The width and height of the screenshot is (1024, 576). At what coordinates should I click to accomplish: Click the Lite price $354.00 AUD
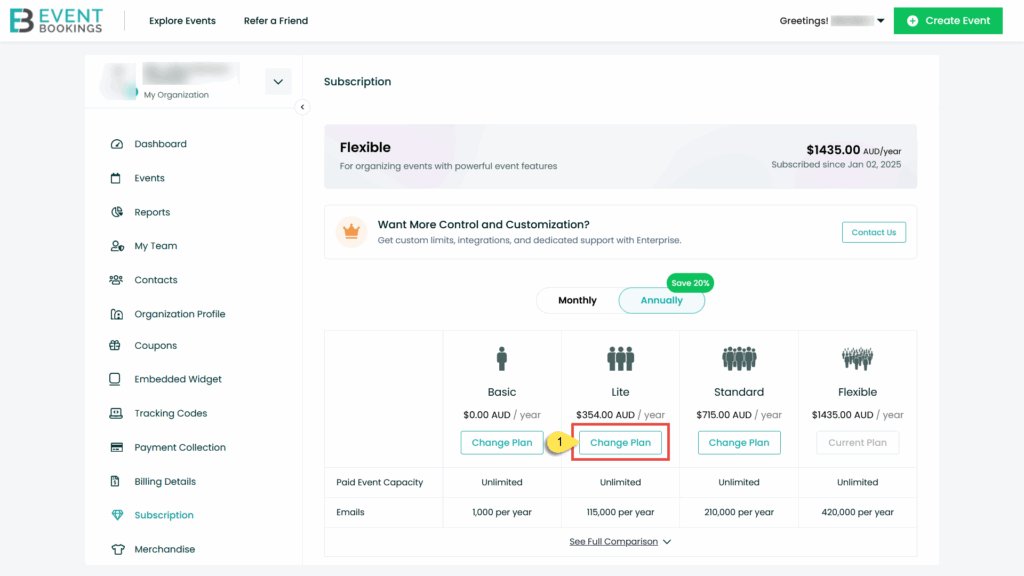(605, 415)
